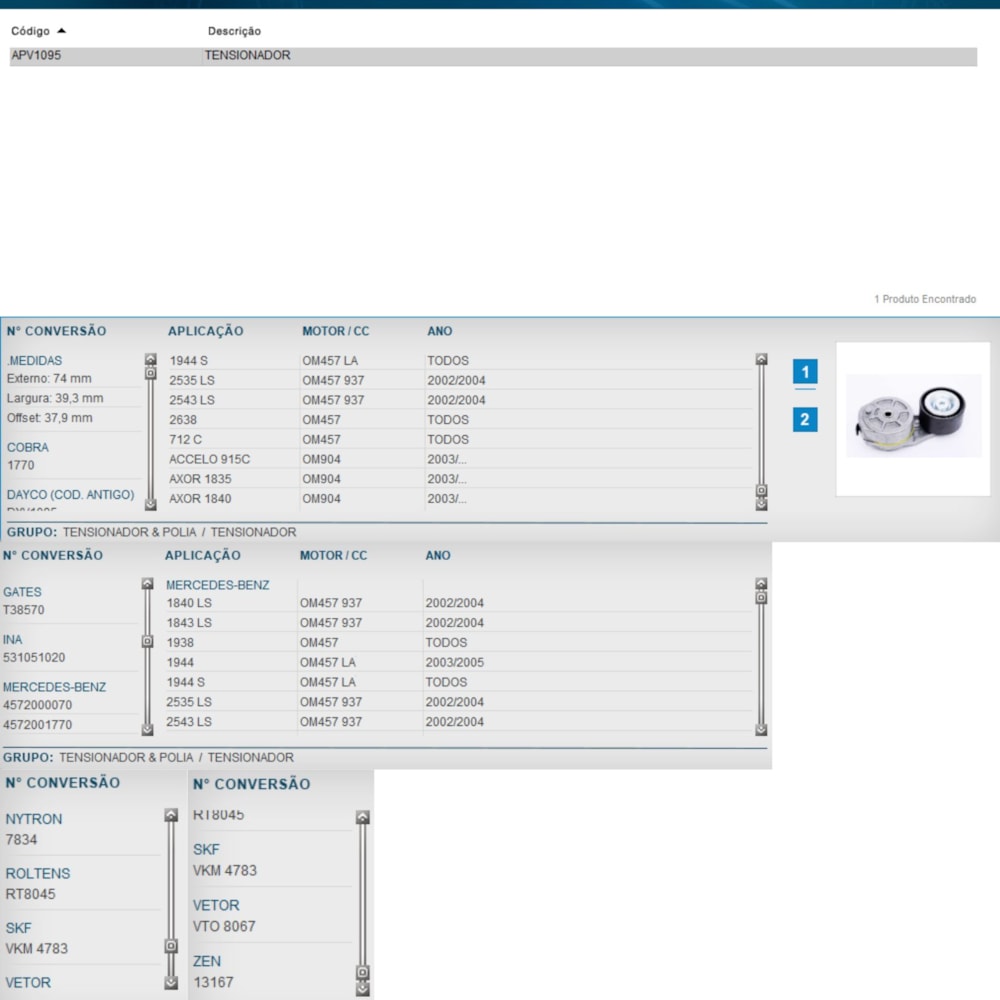Screen dimensions: 1000x1000
Task: Open image number 1 of the product
Action: click(x=805, y=372)
